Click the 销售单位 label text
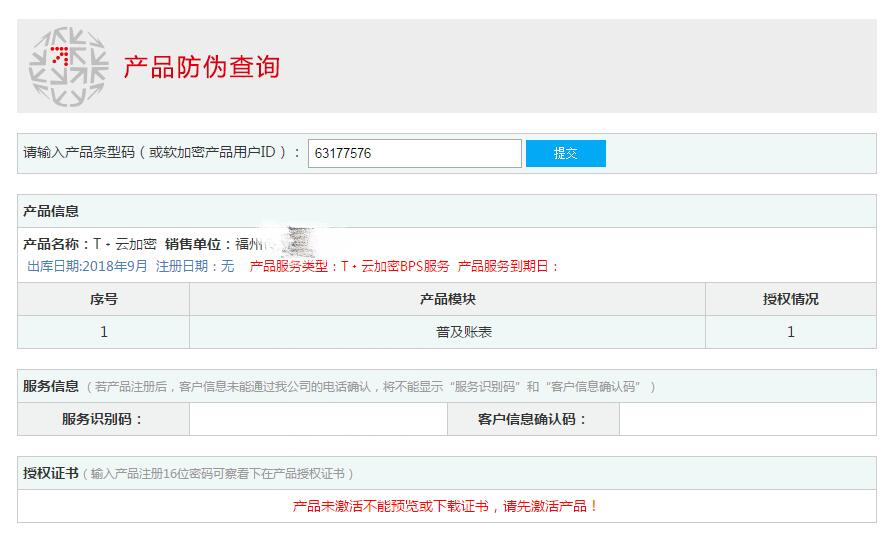The image size is (895, 543). pos(196,244)
